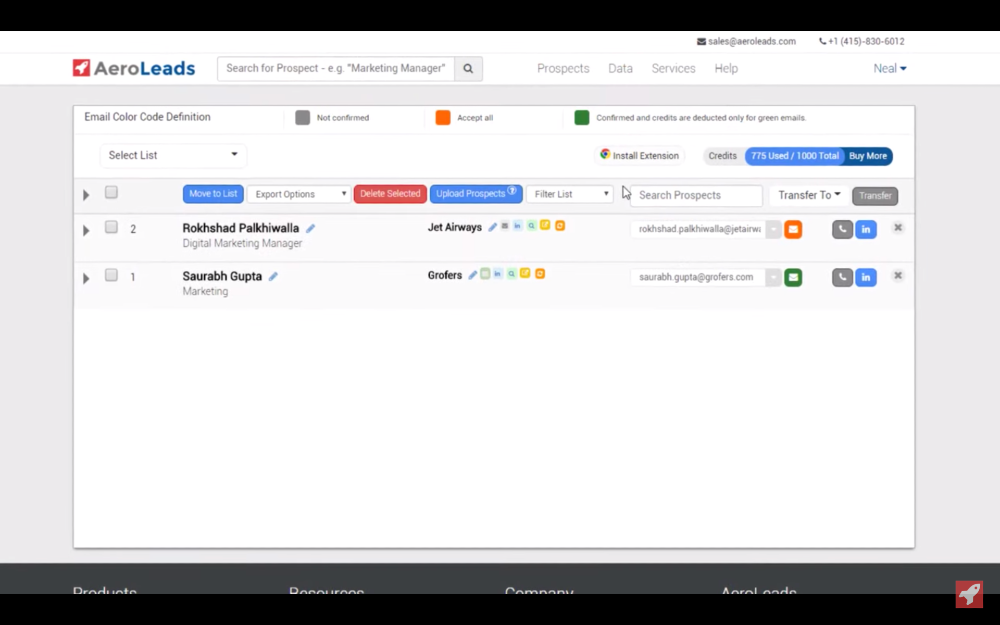The height and width of the screenshot is (625, 1000).
Task: Open email dropdown for saurabh.gupta@grofers.com
Action: 773,277
